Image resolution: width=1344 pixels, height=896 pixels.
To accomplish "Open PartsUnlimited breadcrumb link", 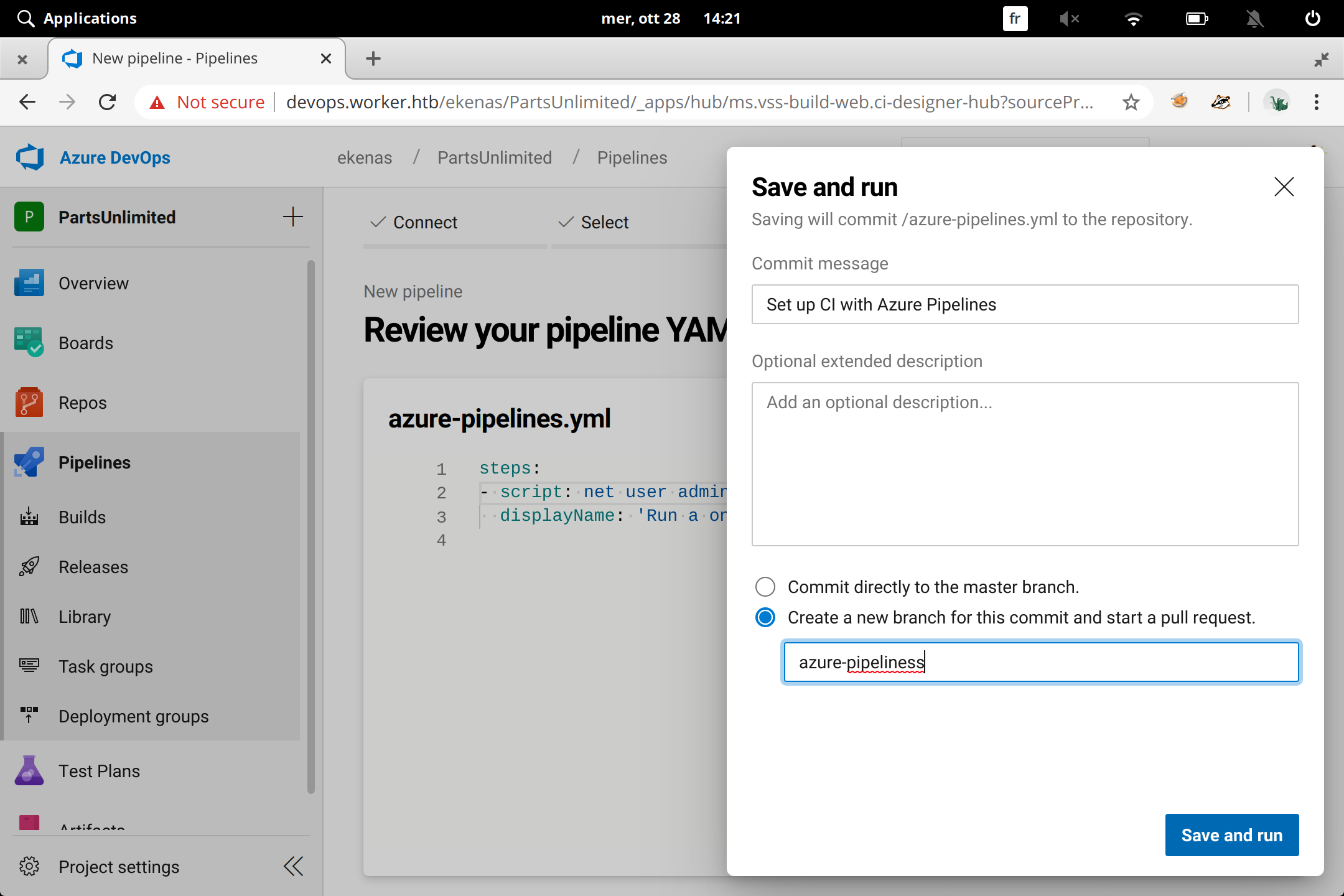I will pyautogui.click(x=494, y=157).
